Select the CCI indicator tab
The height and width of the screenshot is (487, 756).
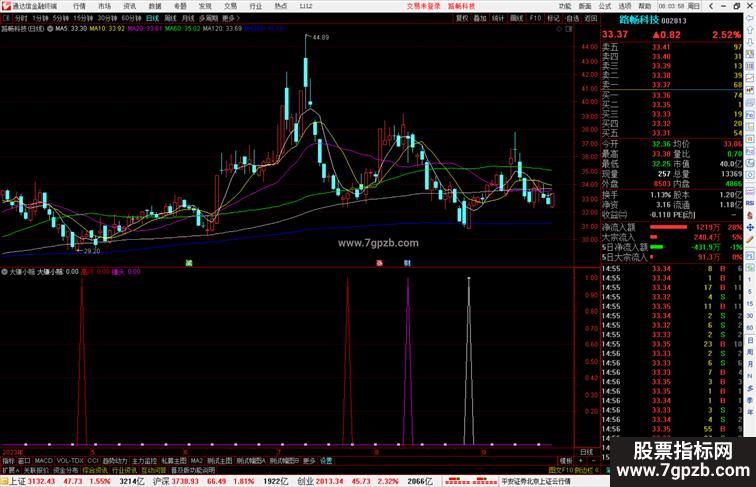click(x=93, y=461)
